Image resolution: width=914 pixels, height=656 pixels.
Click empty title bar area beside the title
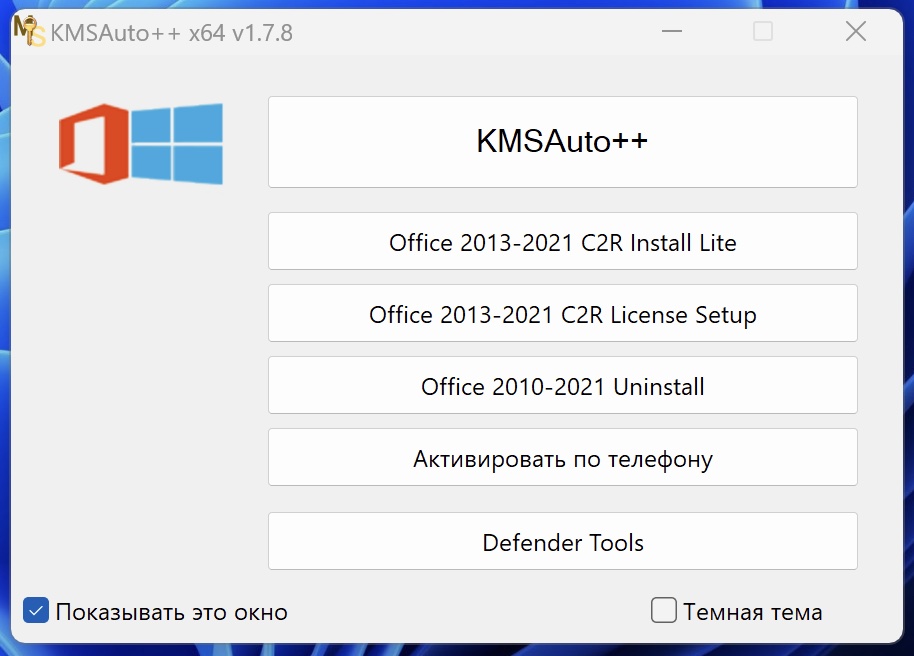470,32
